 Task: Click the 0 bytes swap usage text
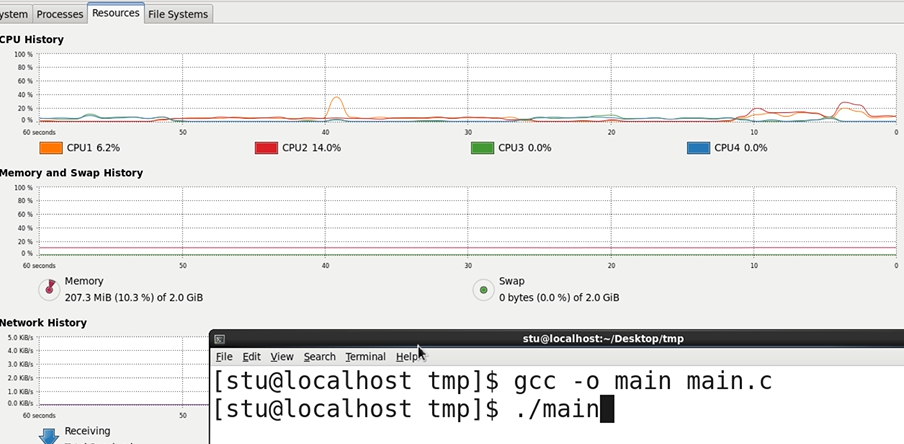(559, 298)
